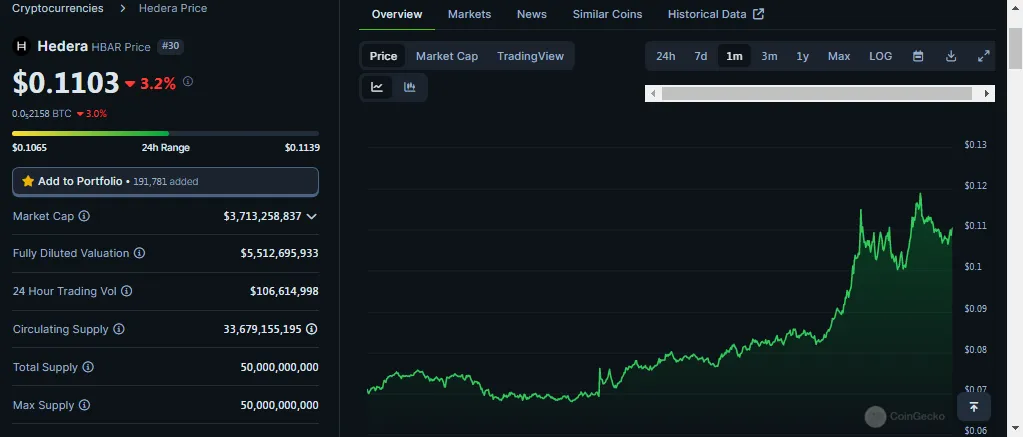
Task: Open the Markets tab
Action: point(470,14)
